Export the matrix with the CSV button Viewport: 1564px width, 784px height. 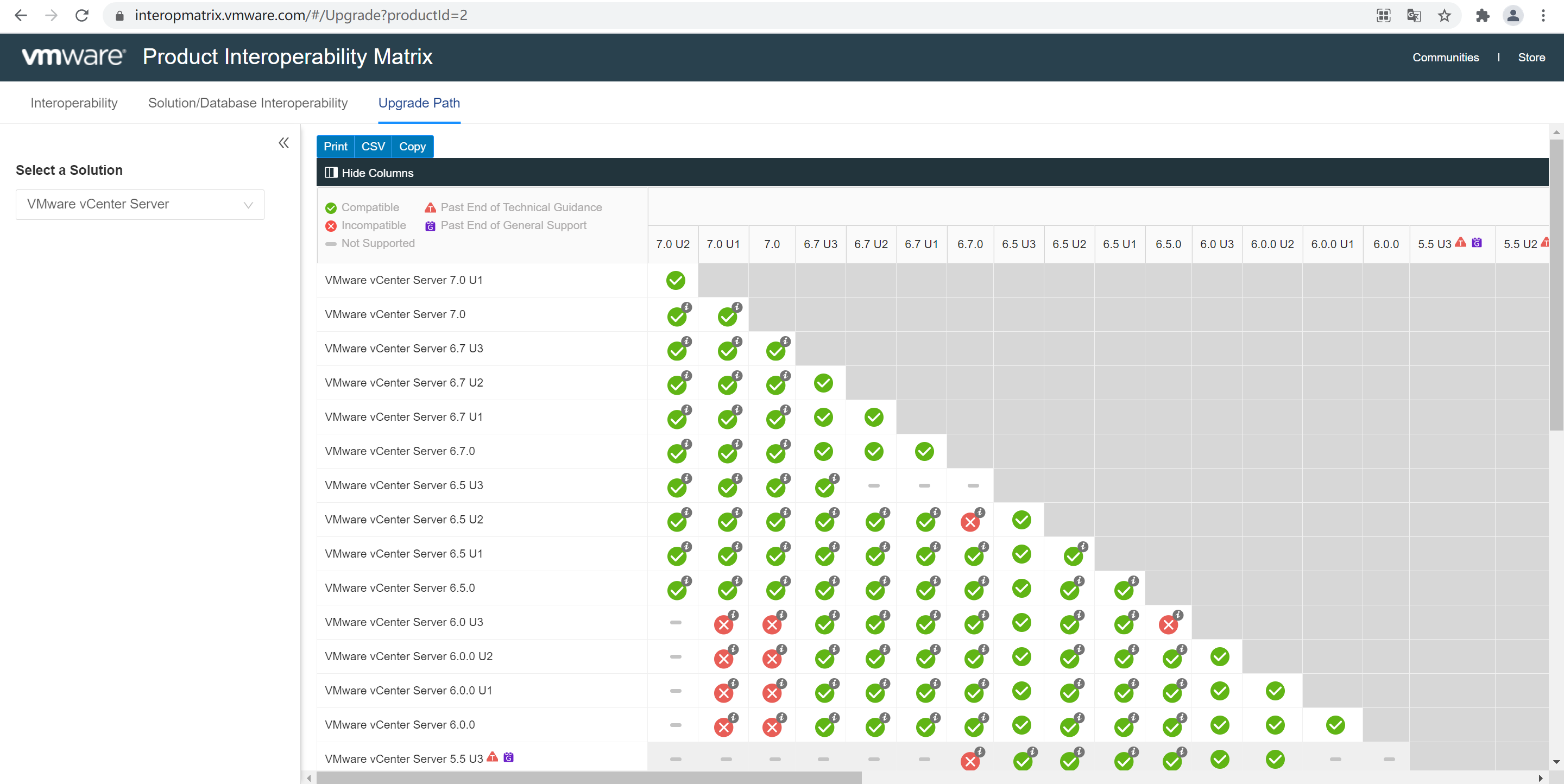click(x=373, y=146)
